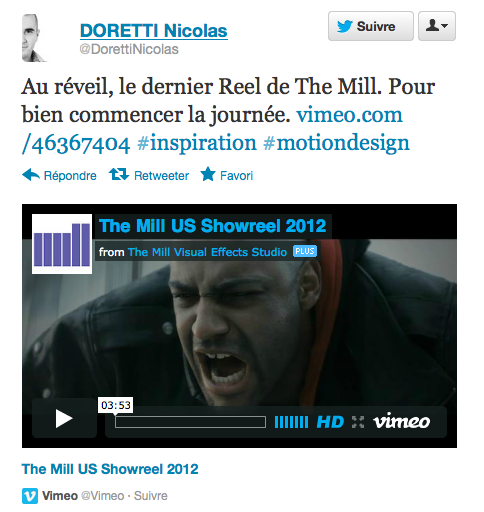Play the Vimeo video
Screen dimensions: 484x512
[64, 418]
